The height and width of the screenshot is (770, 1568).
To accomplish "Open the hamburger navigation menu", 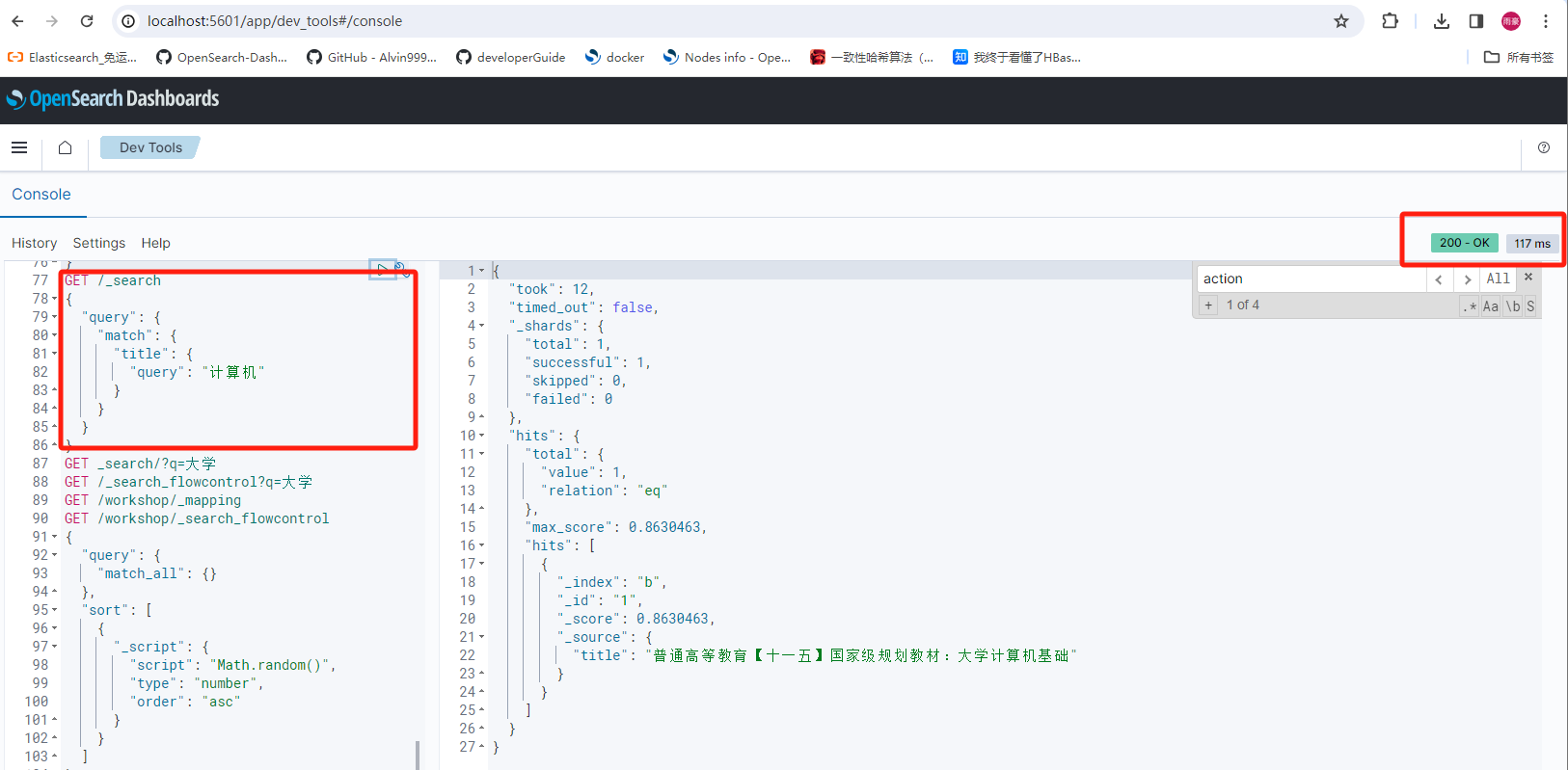I will click(x=19, y=147).
